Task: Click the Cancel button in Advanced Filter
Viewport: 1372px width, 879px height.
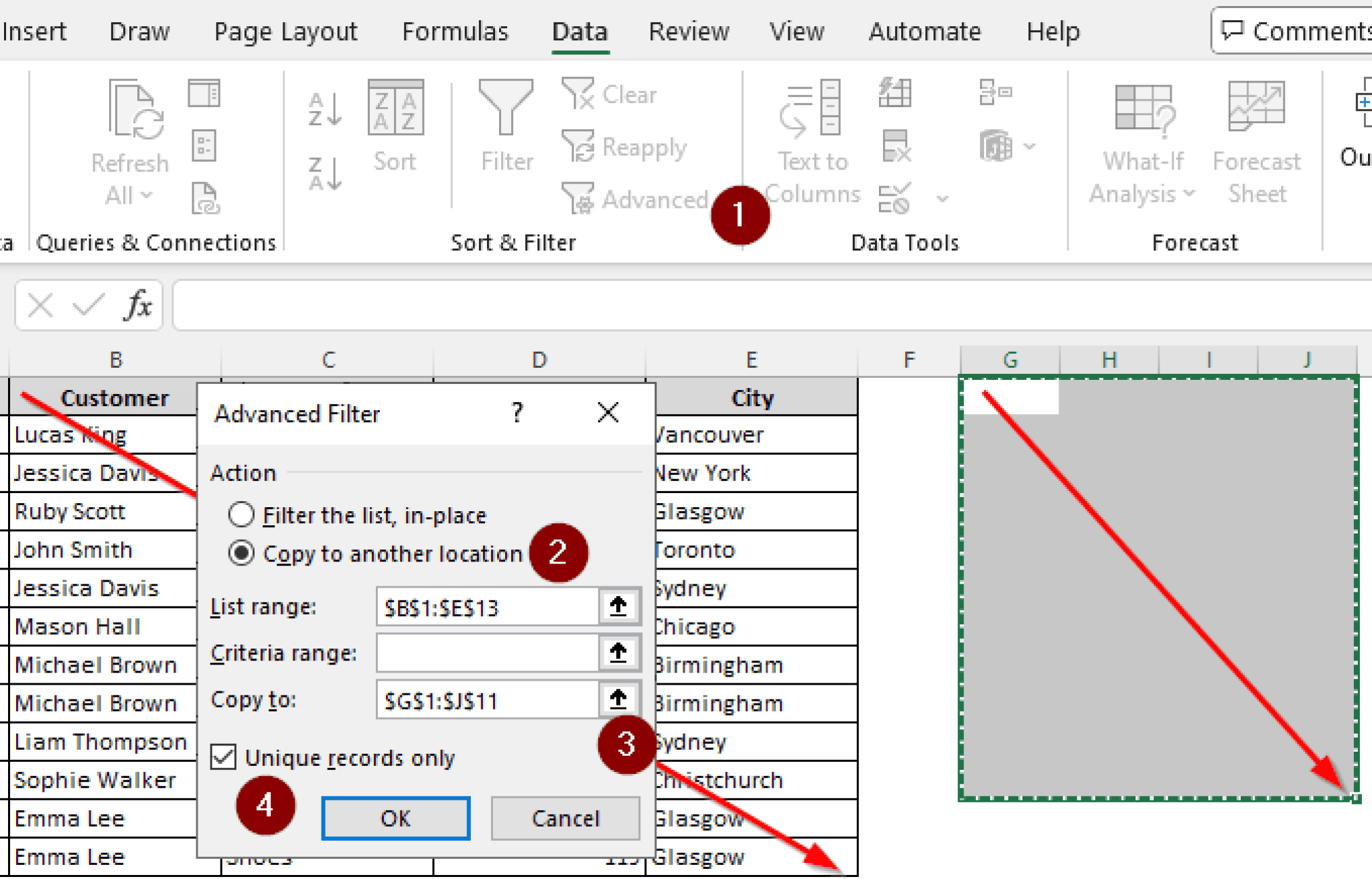Action: (x=565, y=818)
